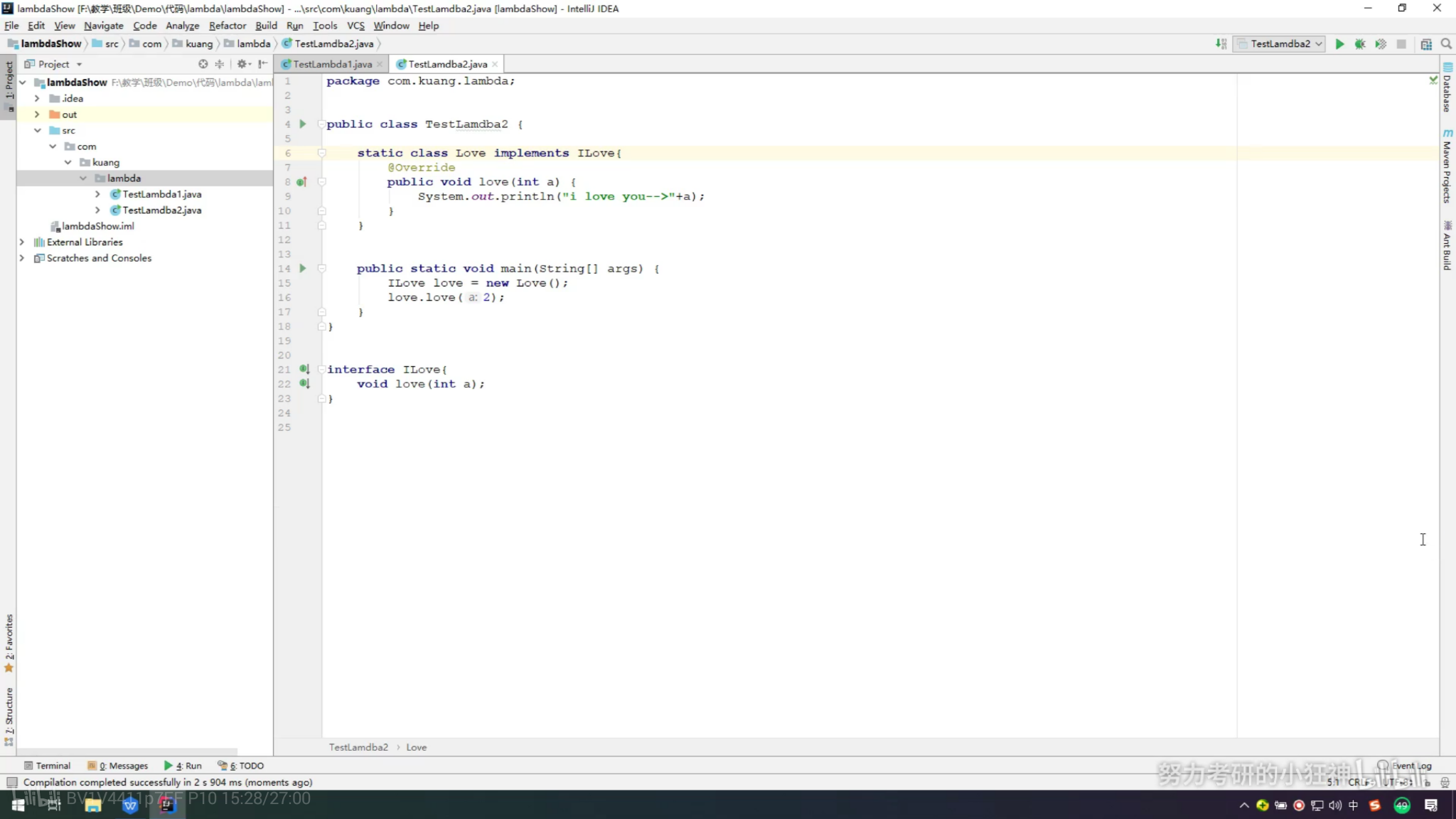The width and height of the screenshot is (1456, 819).
Task: Open Database tool window
Action: 1447,87
